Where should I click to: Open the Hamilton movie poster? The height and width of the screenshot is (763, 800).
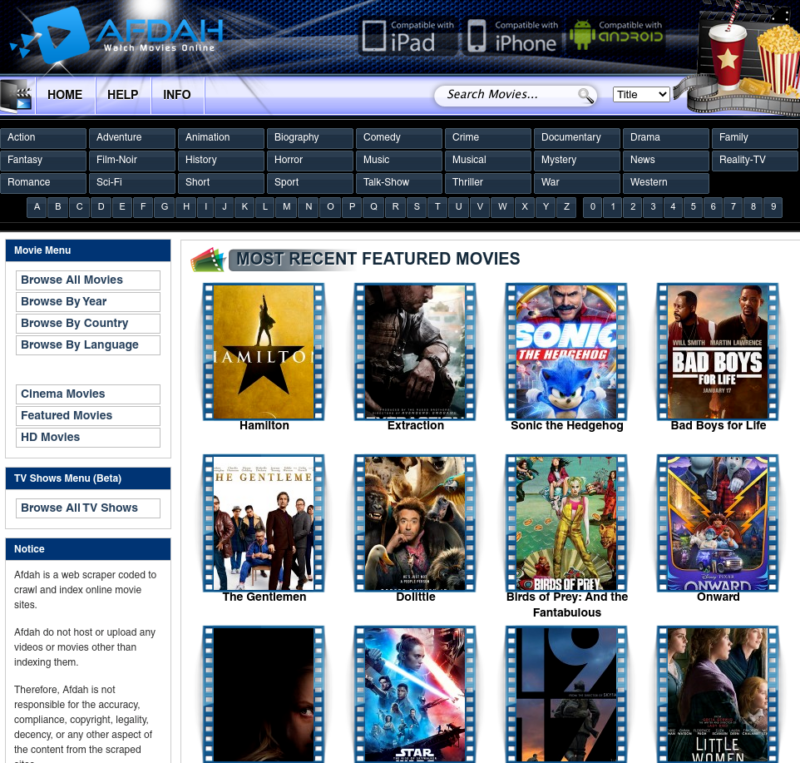click(264, 352)
